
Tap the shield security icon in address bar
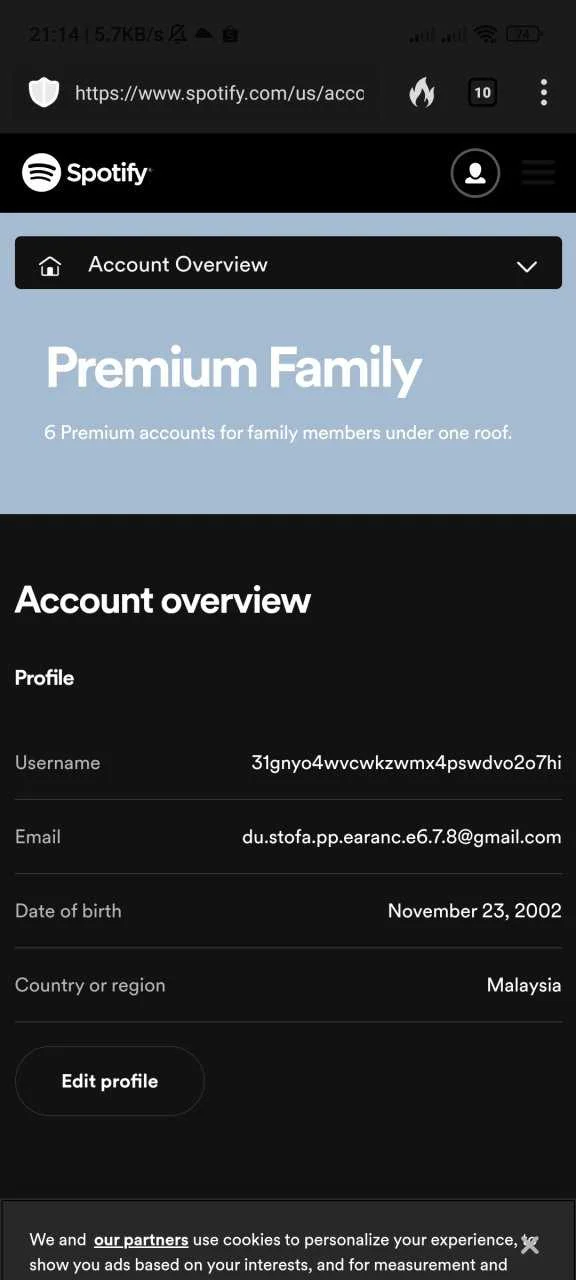(43, 94)
